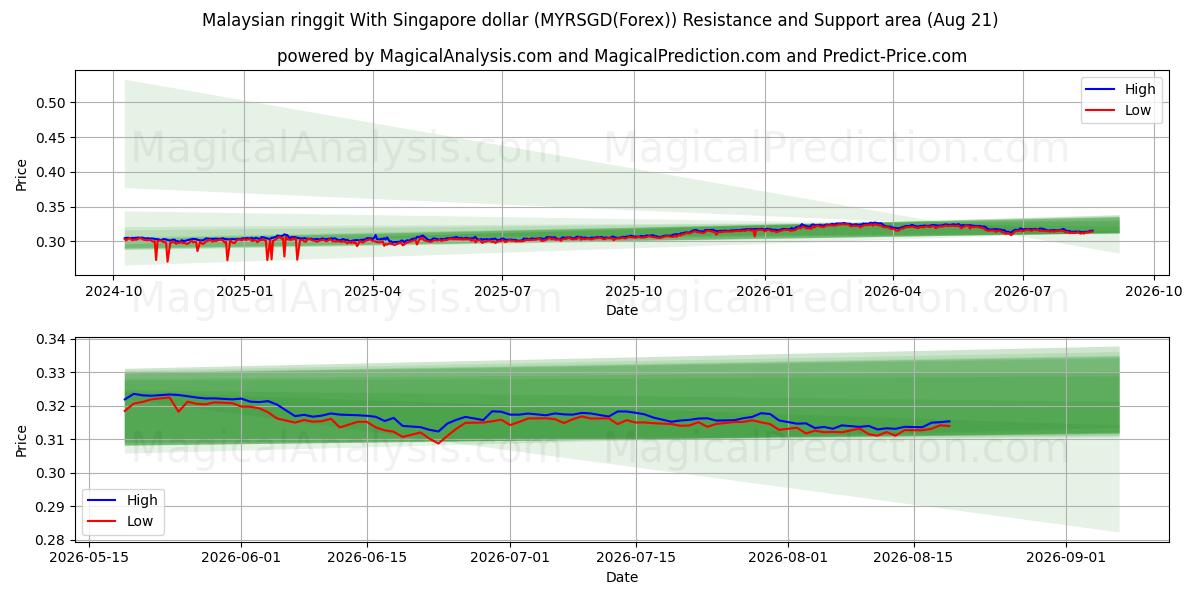Click the 0.29 tick on the bottom chart's price axis
This screenshot has width=1200, height=600.
[x=52, y=507]
